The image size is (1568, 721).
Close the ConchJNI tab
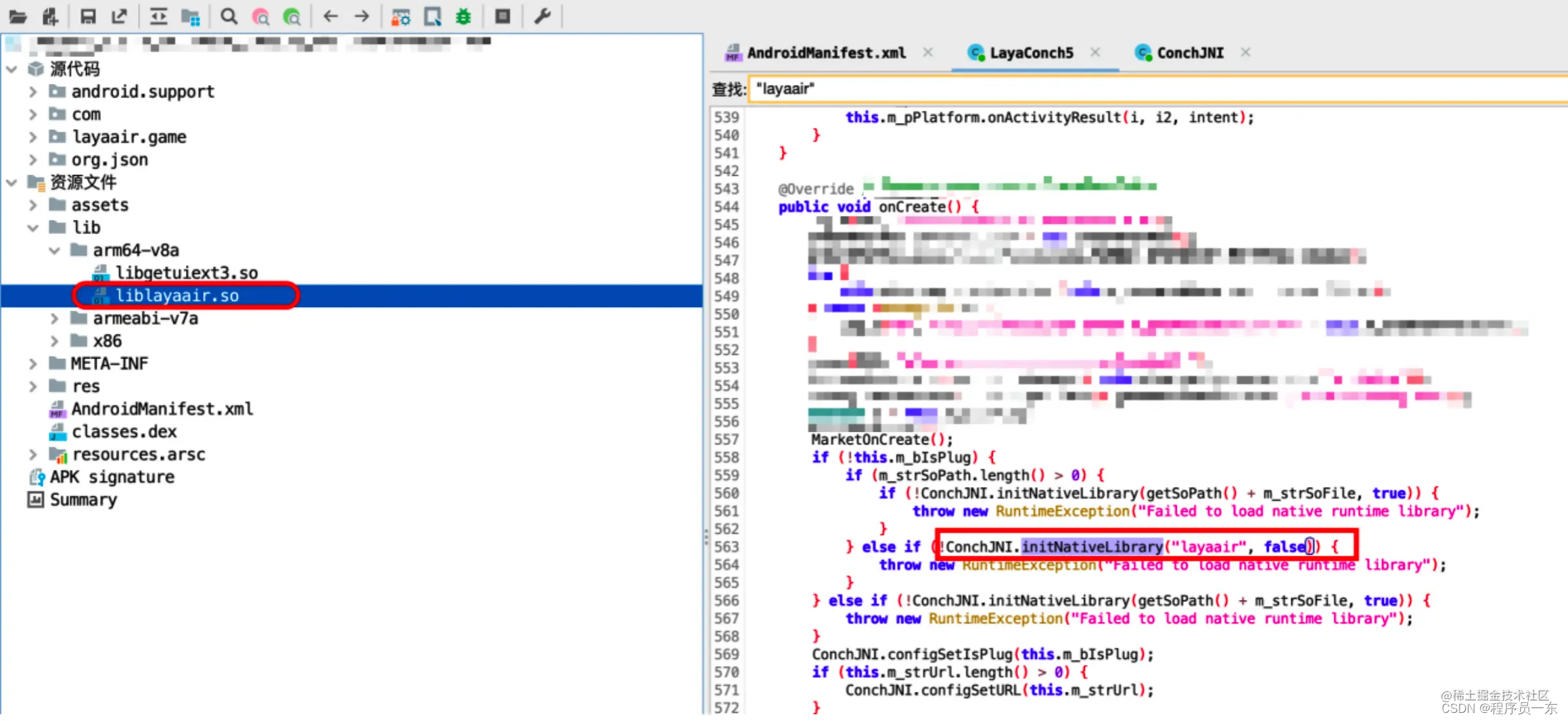click(x=1245, y=52)
